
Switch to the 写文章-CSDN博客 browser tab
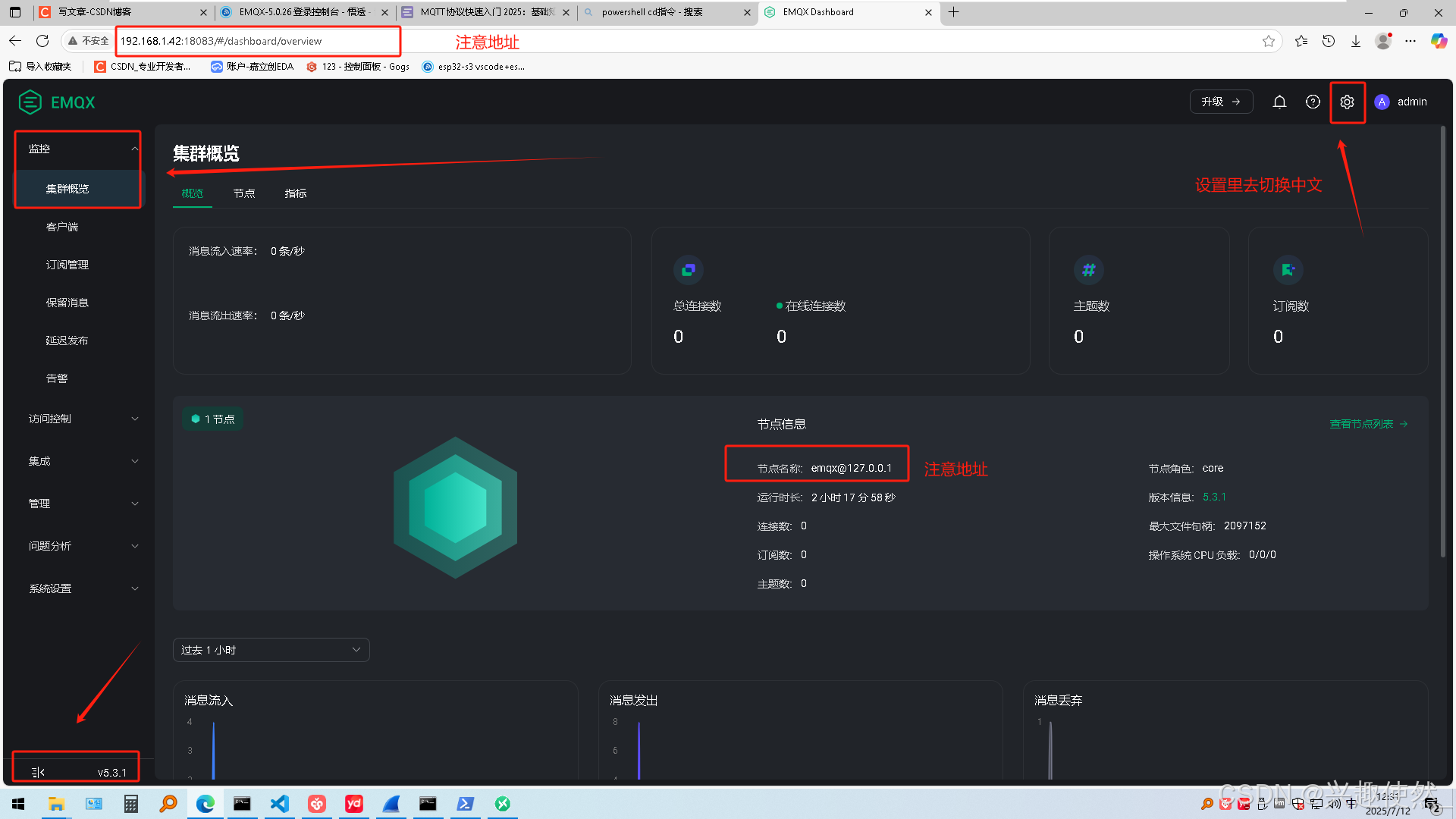pyautogui.click(x=122, y=12)
